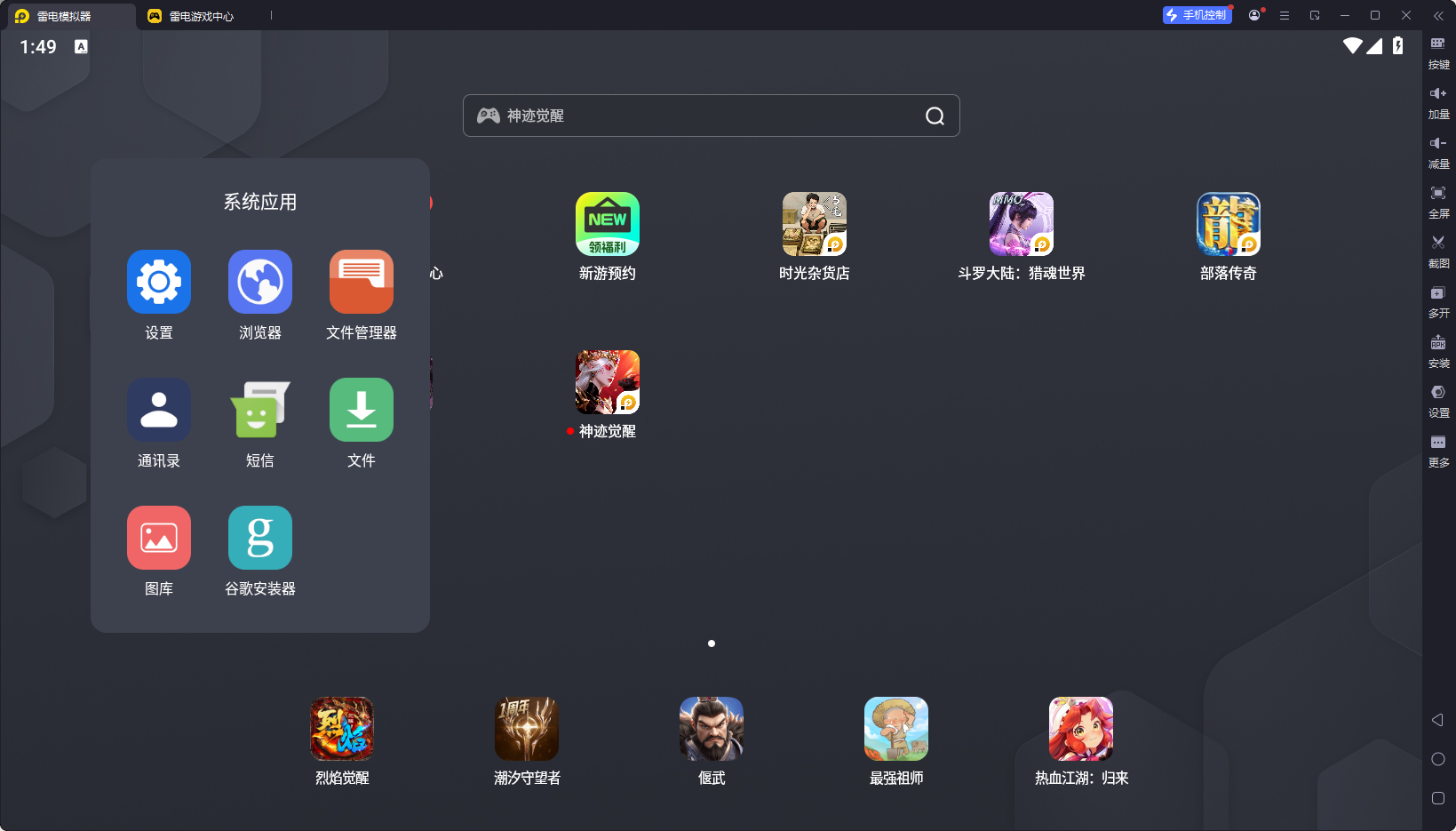The image size is (1456, 831).
Task: Click the 手机控制 button in title bar
Action: [1197, 15]
